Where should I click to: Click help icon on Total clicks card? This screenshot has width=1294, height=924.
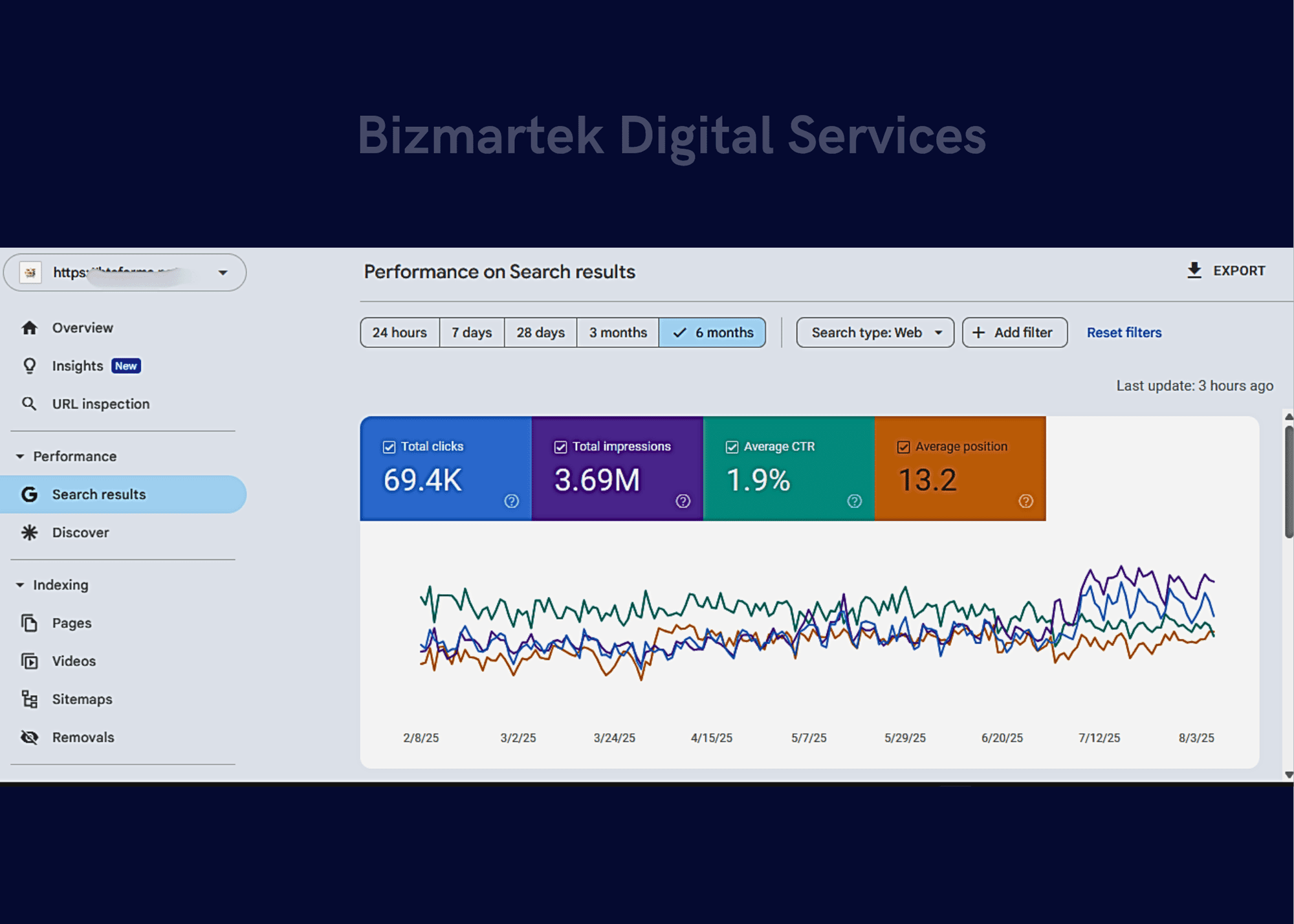pyautogui.click(x=512, y=501)
